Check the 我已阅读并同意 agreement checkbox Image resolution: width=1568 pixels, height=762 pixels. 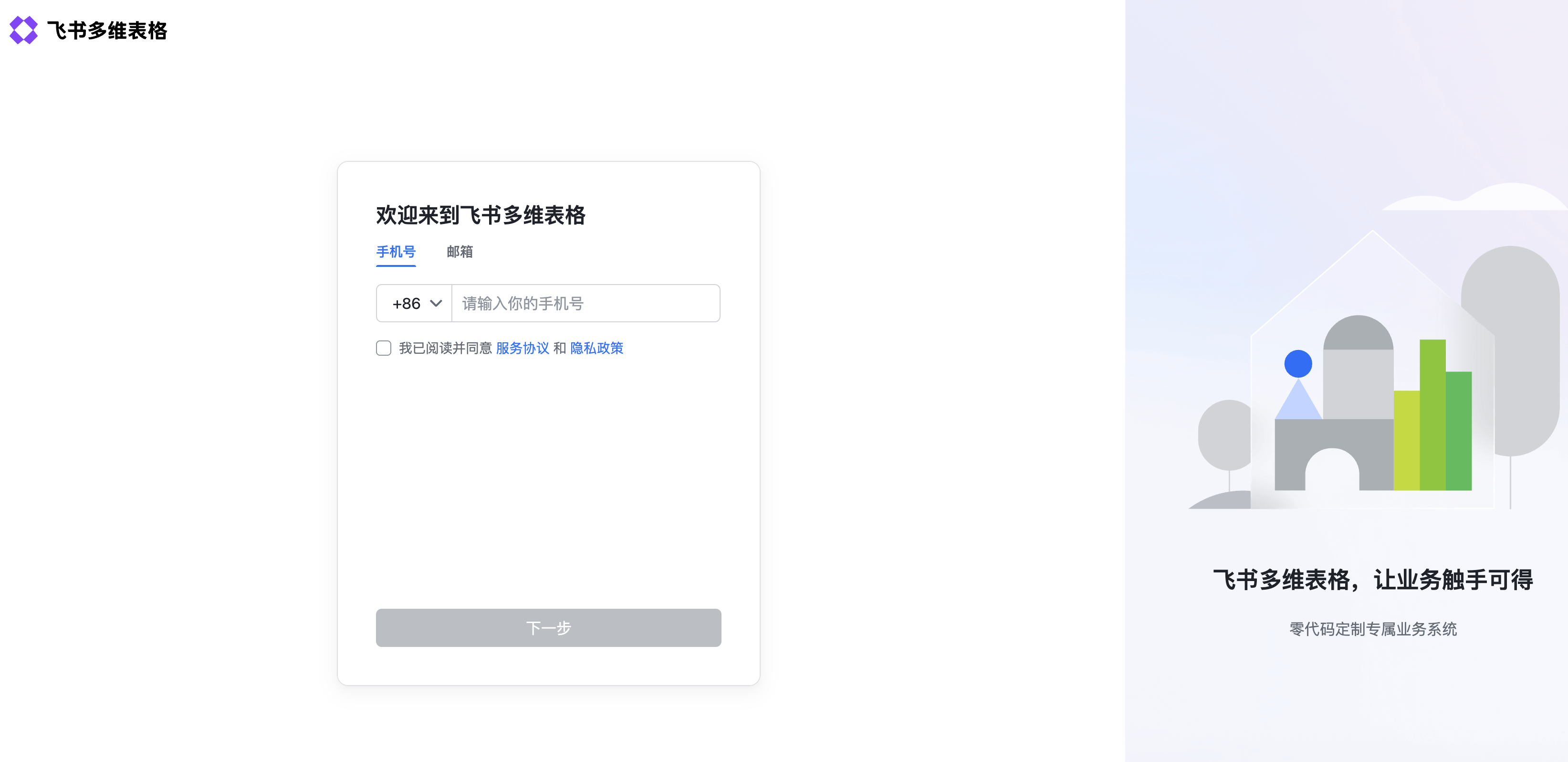(x=384, y=348)
